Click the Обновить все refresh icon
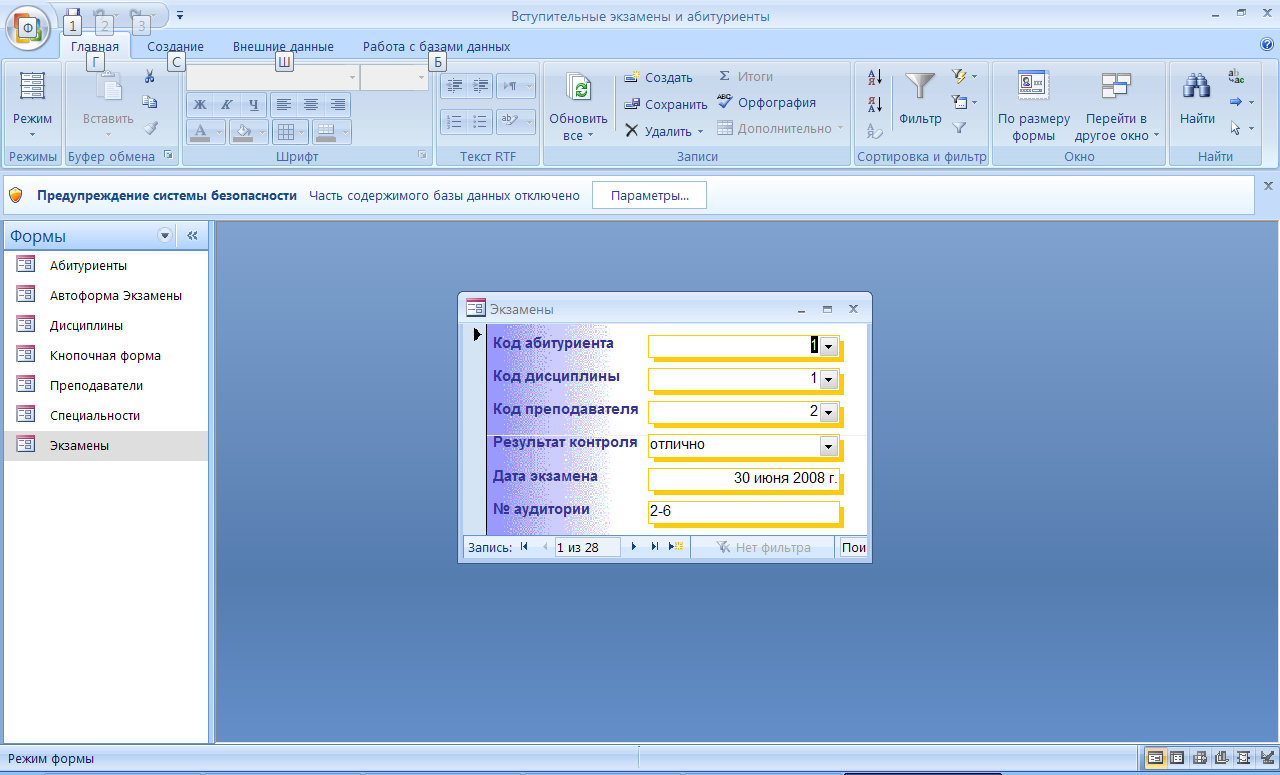1280x775 pixels. coord(578,88)
